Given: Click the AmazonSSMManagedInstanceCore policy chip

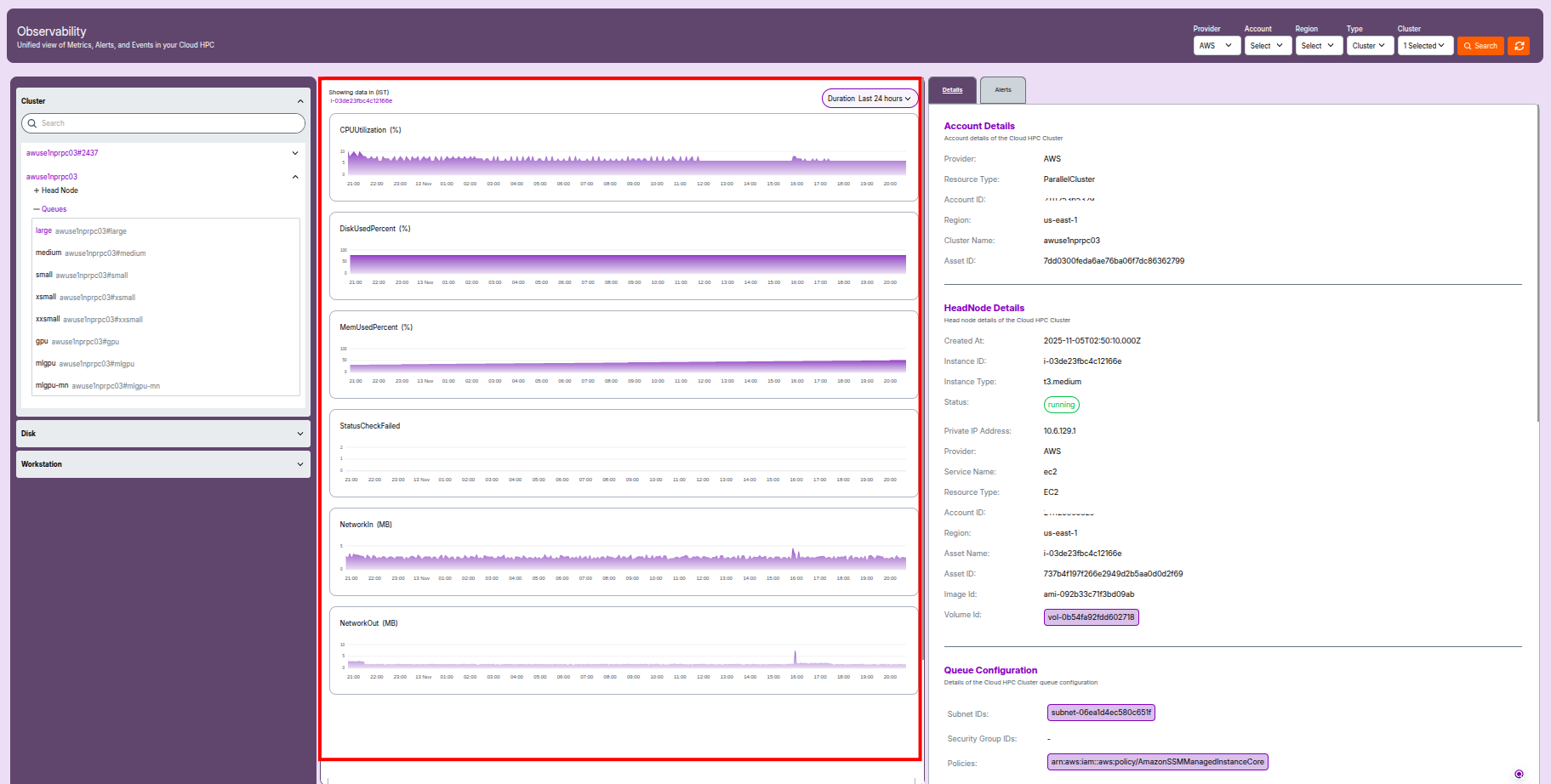Looking at the screenshot, I should pos(1158,762).
